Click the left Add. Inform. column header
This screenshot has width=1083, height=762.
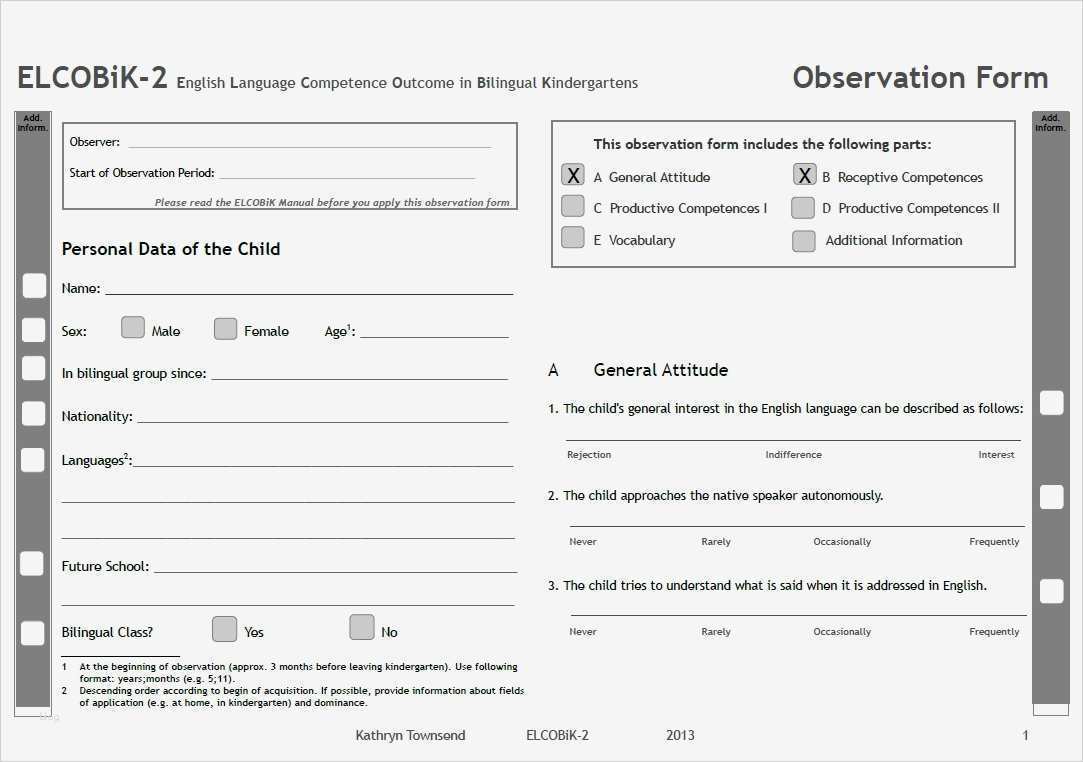tap(32, 122)
